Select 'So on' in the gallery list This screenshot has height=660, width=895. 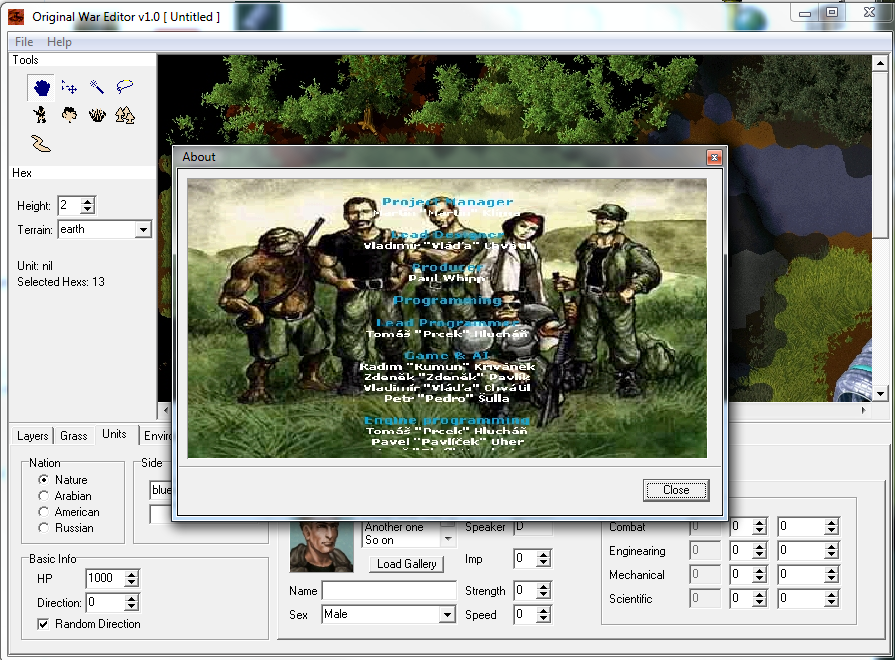(x=379, y=540)
